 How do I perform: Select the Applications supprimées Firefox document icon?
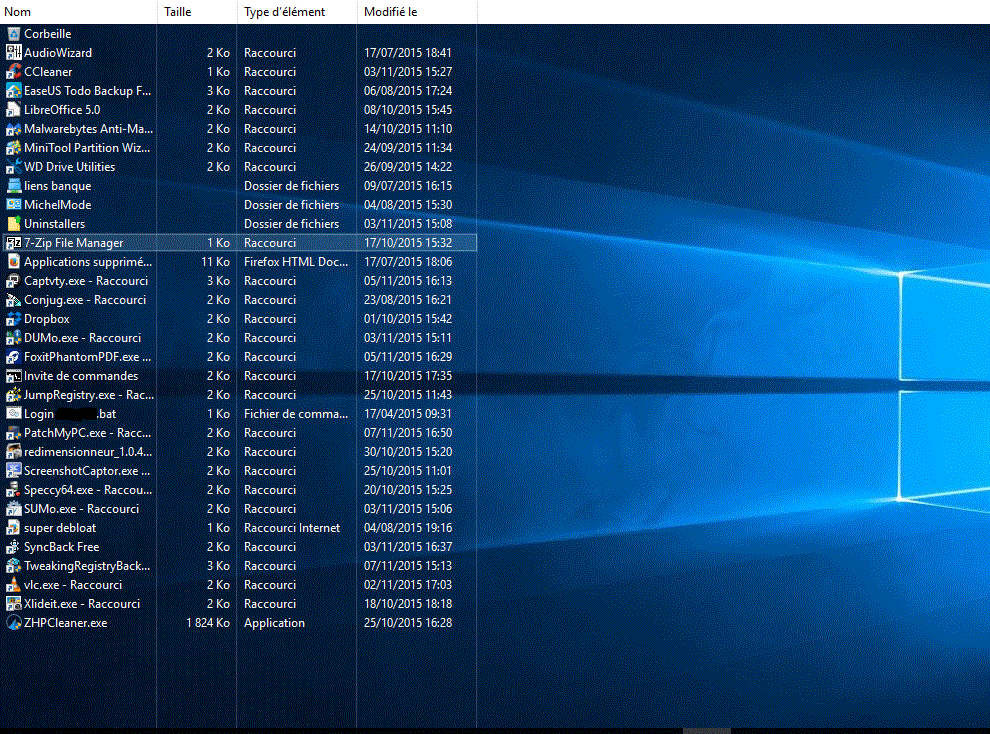13,262
